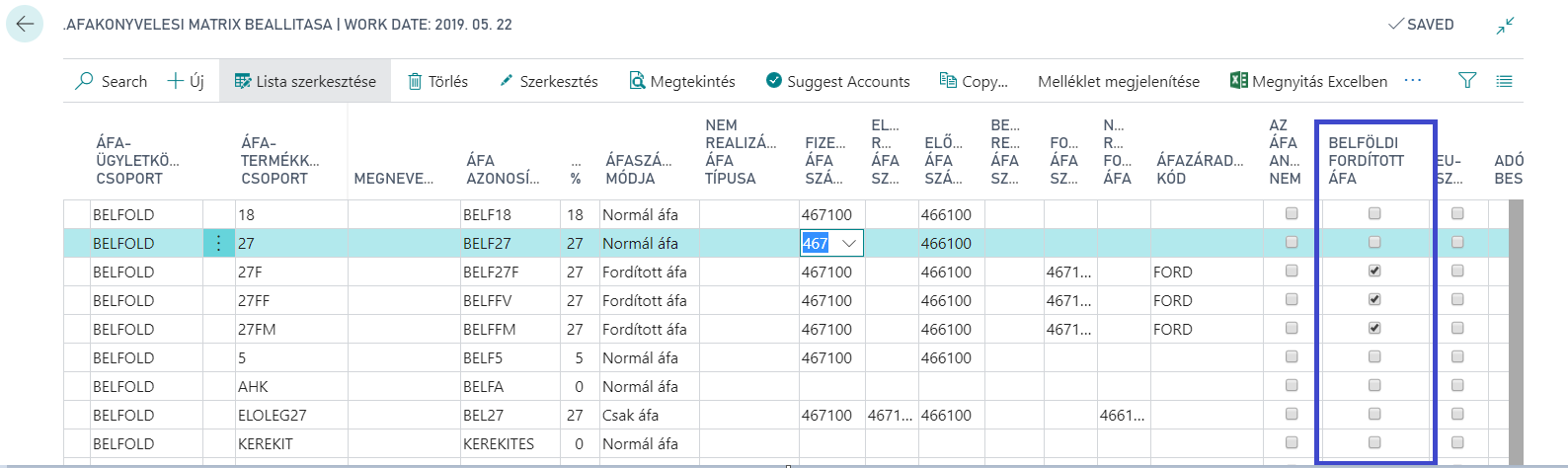Open Megnyitás Excelben

point(1308,81)
